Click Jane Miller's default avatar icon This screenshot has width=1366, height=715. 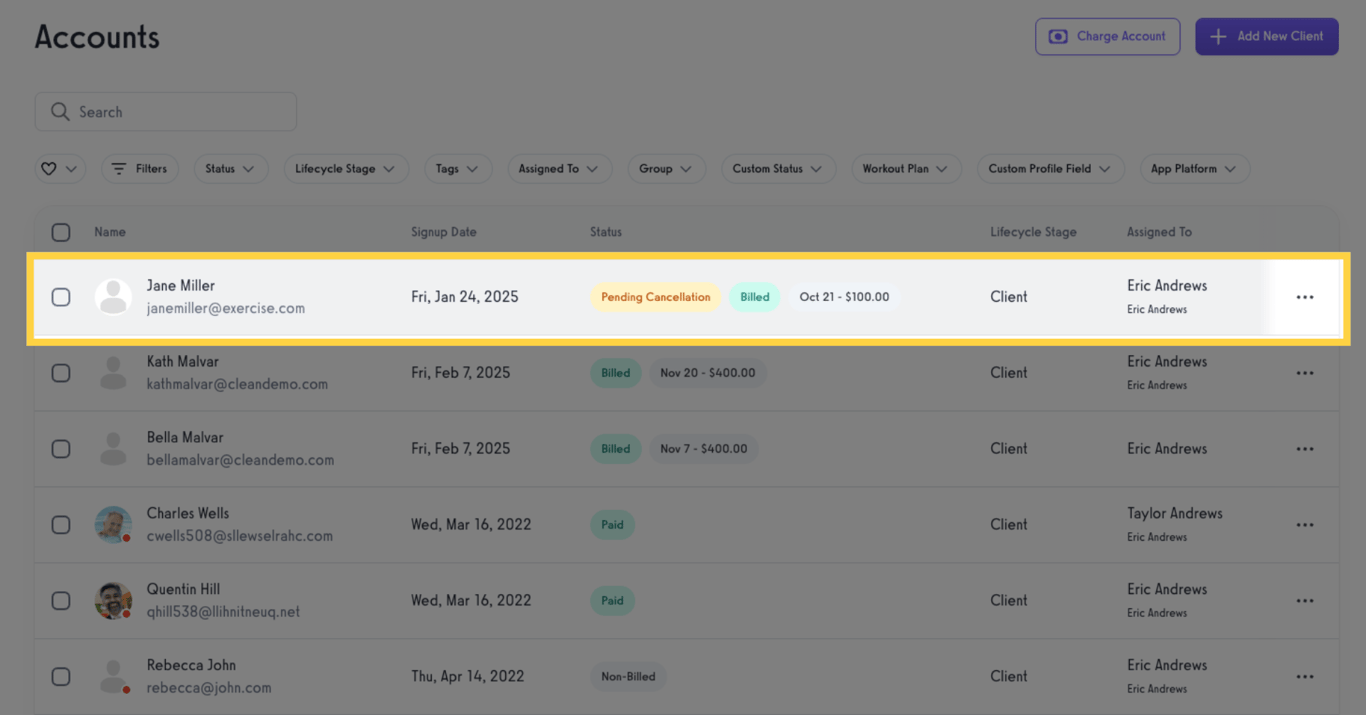[x=113, y=297]
